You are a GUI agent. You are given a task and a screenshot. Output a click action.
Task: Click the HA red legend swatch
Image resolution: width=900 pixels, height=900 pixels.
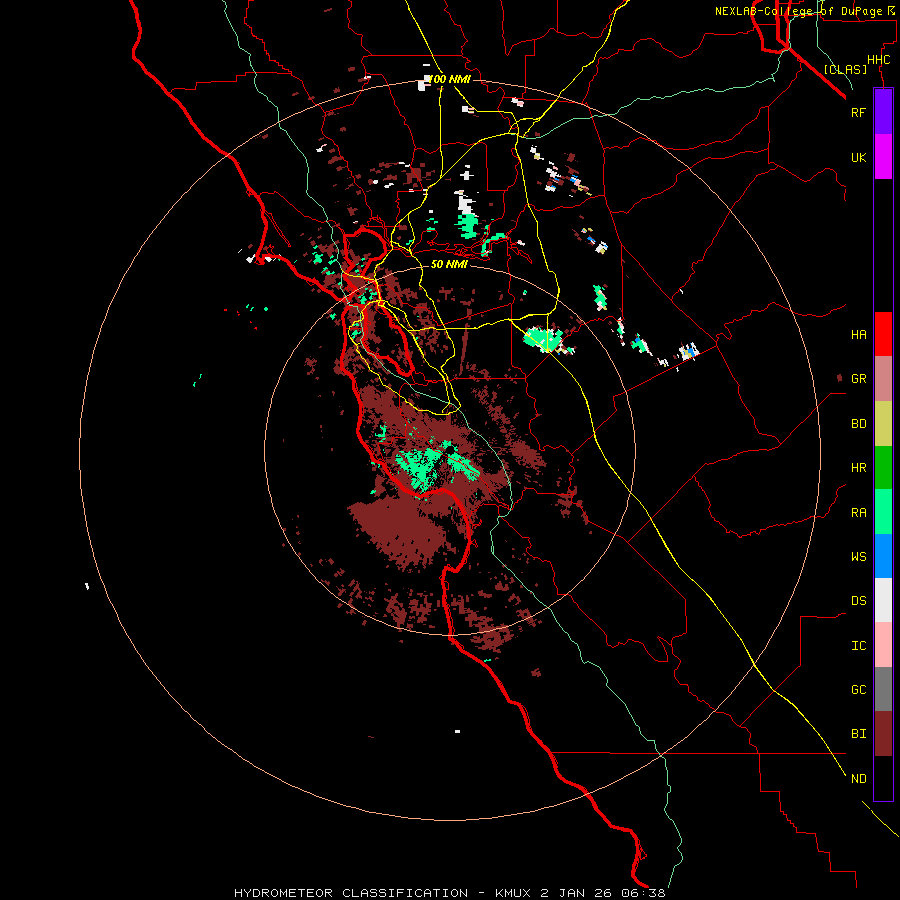pyautogui.click(x=883, y=334)
